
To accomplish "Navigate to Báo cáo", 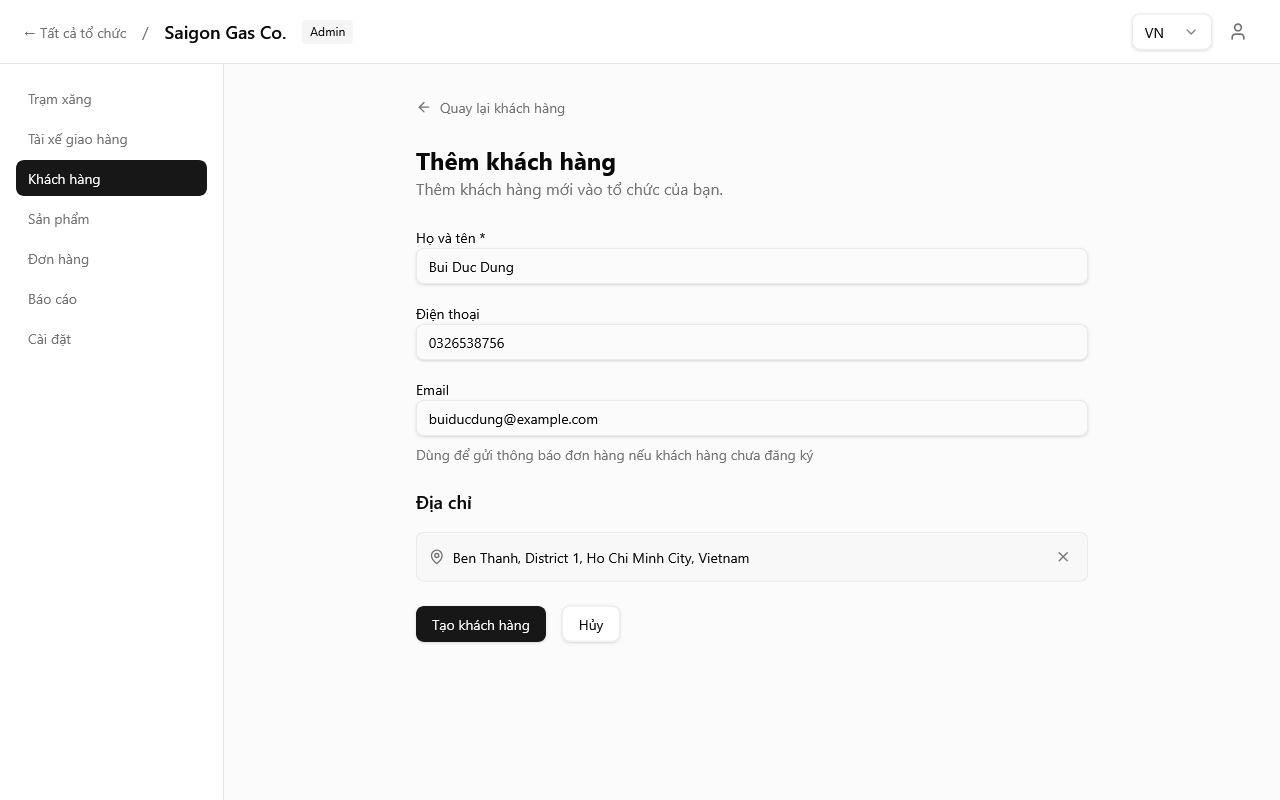I will coord(52,299).
